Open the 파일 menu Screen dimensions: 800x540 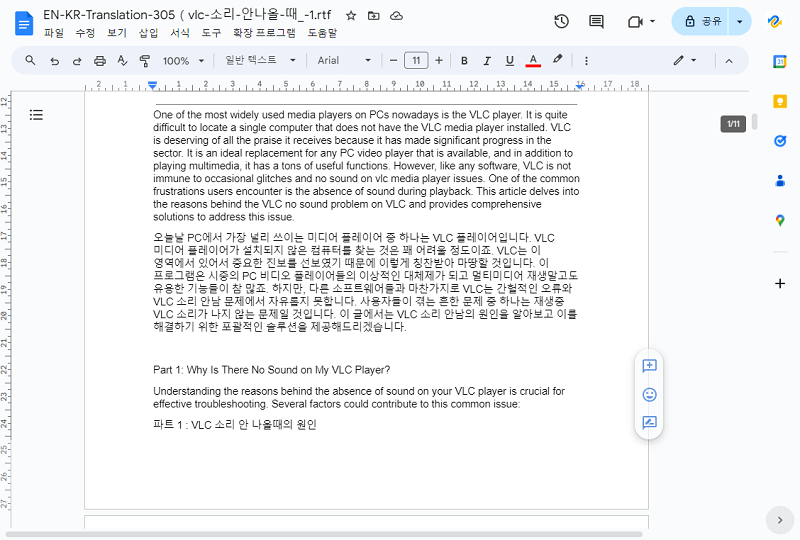point(54,33)
